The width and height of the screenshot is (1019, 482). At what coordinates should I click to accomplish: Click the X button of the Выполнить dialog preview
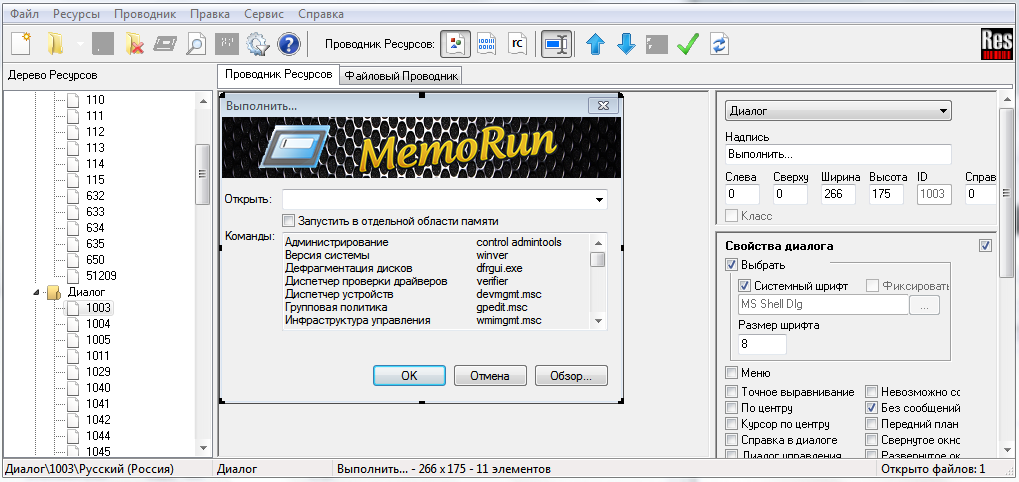pyautogui.click(x=603, y=105)
